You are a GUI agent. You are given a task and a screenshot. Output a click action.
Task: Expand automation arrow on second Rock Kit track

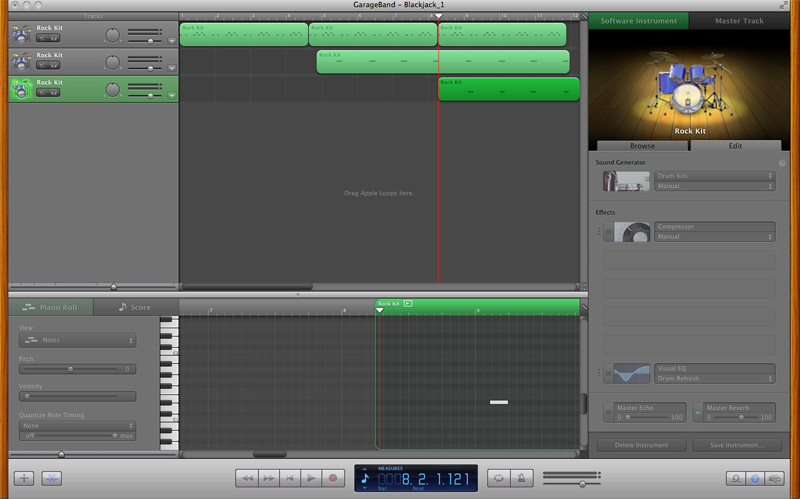(171, 68)
